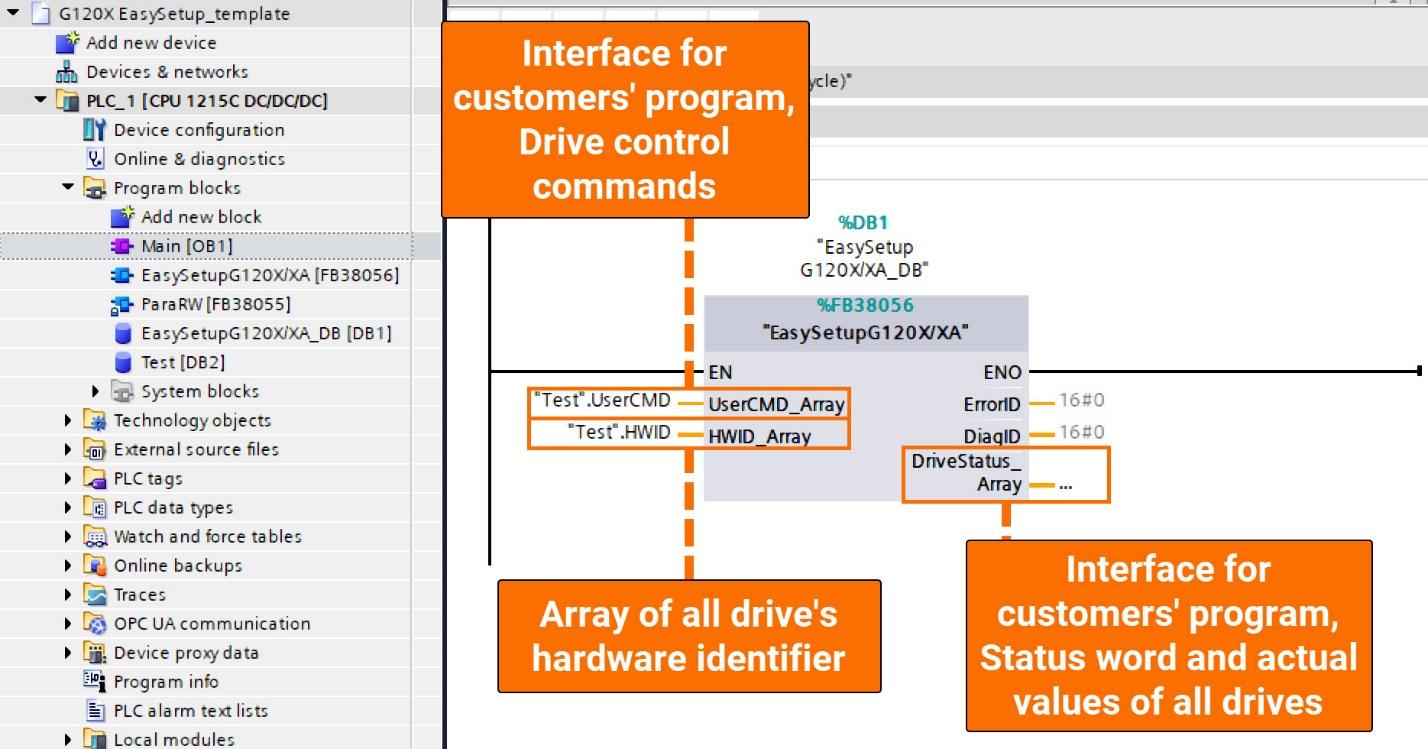Screen dimensions: 1428x749
Task: Collapse the Program blocks folder
Action: tap(68, 187)
